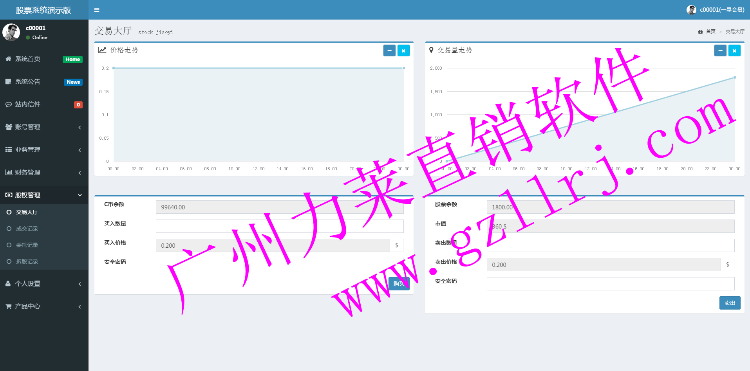Click the bar chart icon of 财务管理
Viewport: 750px width, 371px height.
click(8, 172)
